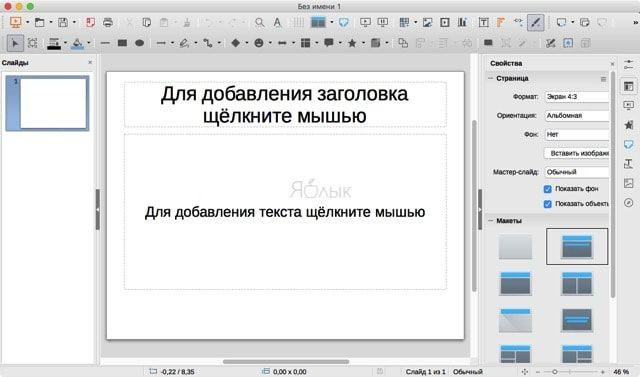This screenshot has height=377, width=640.
Task: Click the Spelling check A icon
Action: click(x=277, y=22)
